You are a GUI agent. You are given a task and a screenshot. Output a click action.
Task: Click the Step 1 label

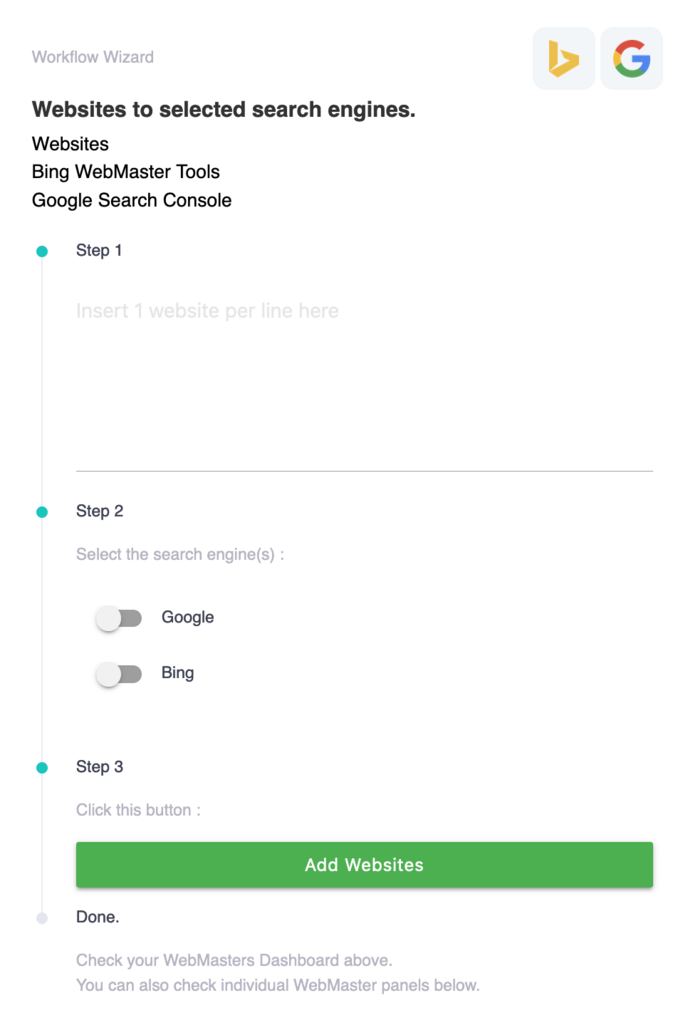(x=99, y=250)
